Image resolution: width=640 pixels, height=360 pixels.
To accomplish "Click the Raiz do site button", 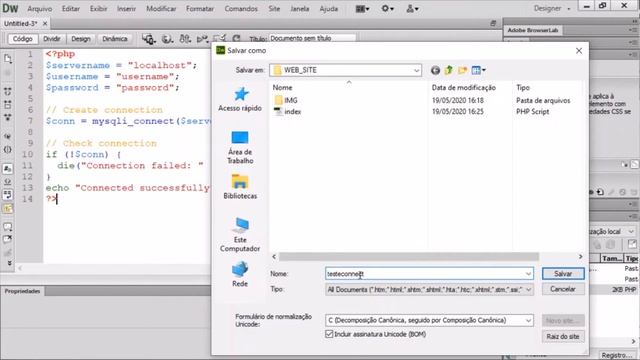I will click(x=563, y=336).
